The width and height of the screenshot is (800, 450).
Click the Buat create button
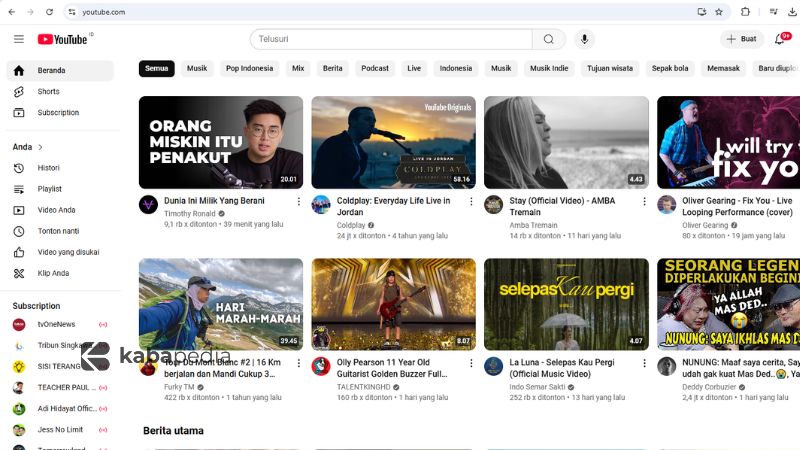click(742, 39)
